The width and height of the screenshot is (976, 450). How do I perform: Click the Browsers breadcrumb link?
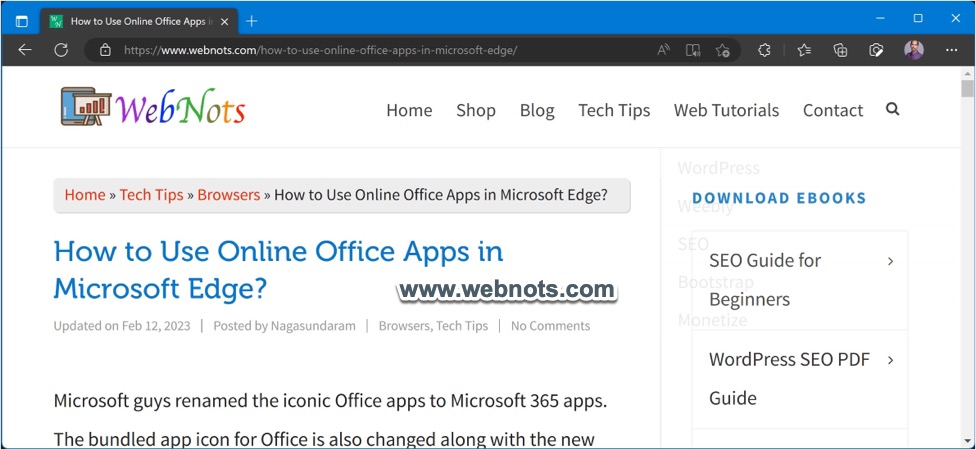pyautogui.click(x=228, y=195)
